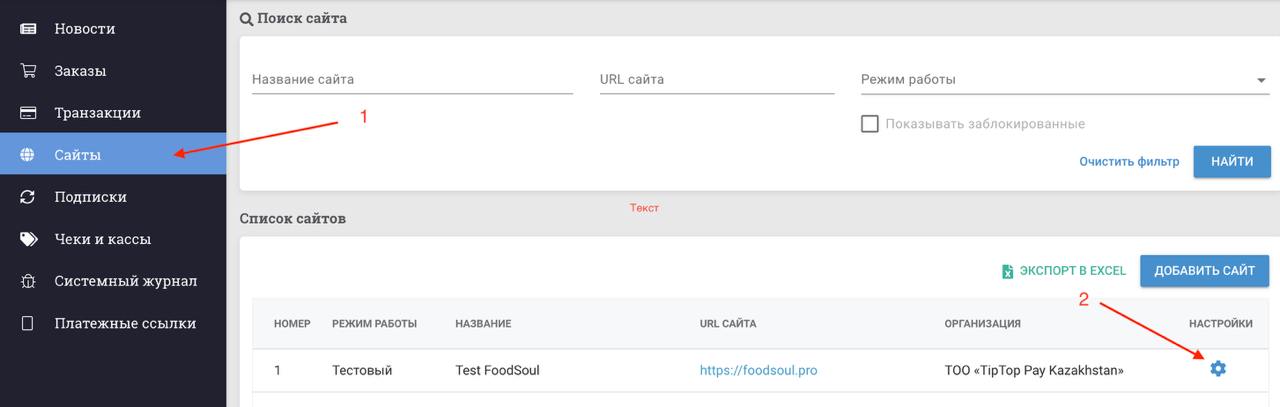Click Очистить фильтр link
This screenshot has width=1280, height=407.
tap(1129, 162)
